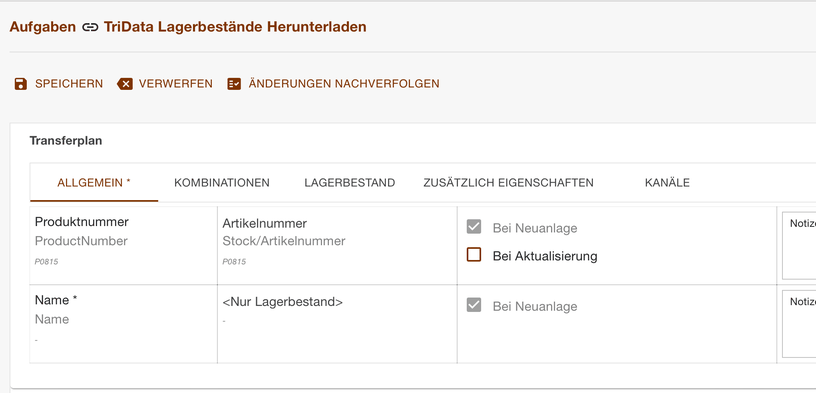Open TriData Lagerbestände Herunterladen breadcrumb
This screenshot has height=393, width=816.
[x=235, y=27]
